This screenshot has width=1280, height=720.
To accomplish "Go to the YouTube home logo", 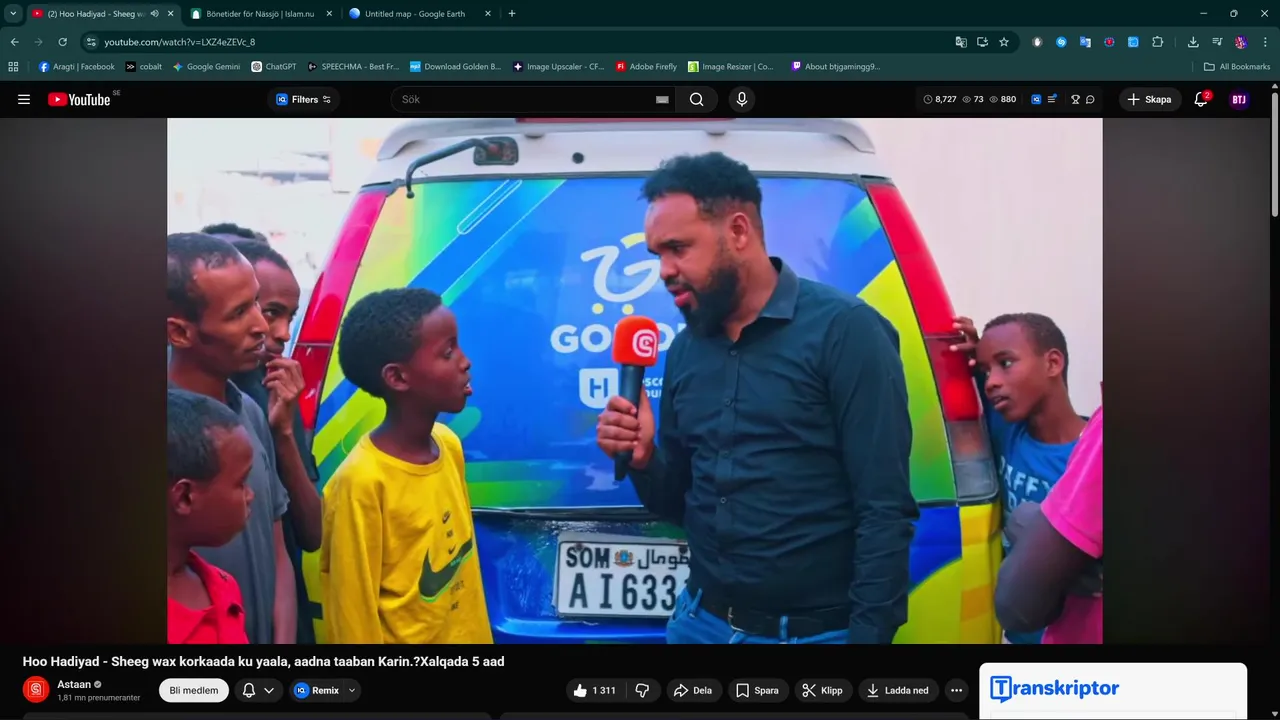I will coord(79,99).
